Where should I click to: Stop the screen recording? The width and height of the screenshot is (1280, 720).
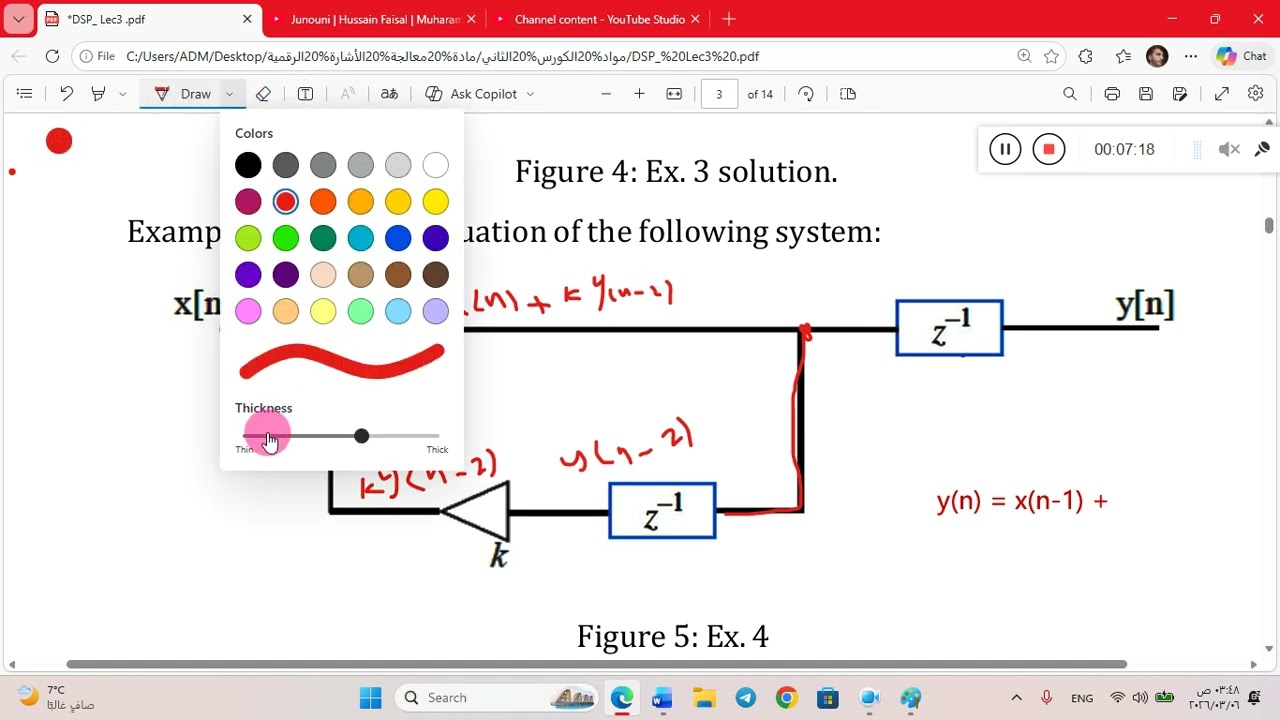[x=1049, y=149]
